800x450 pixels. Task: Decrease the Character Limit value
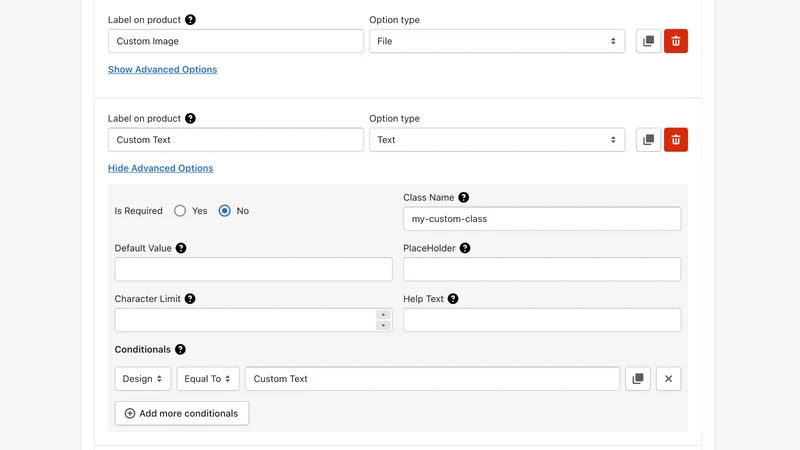point(383,326)
